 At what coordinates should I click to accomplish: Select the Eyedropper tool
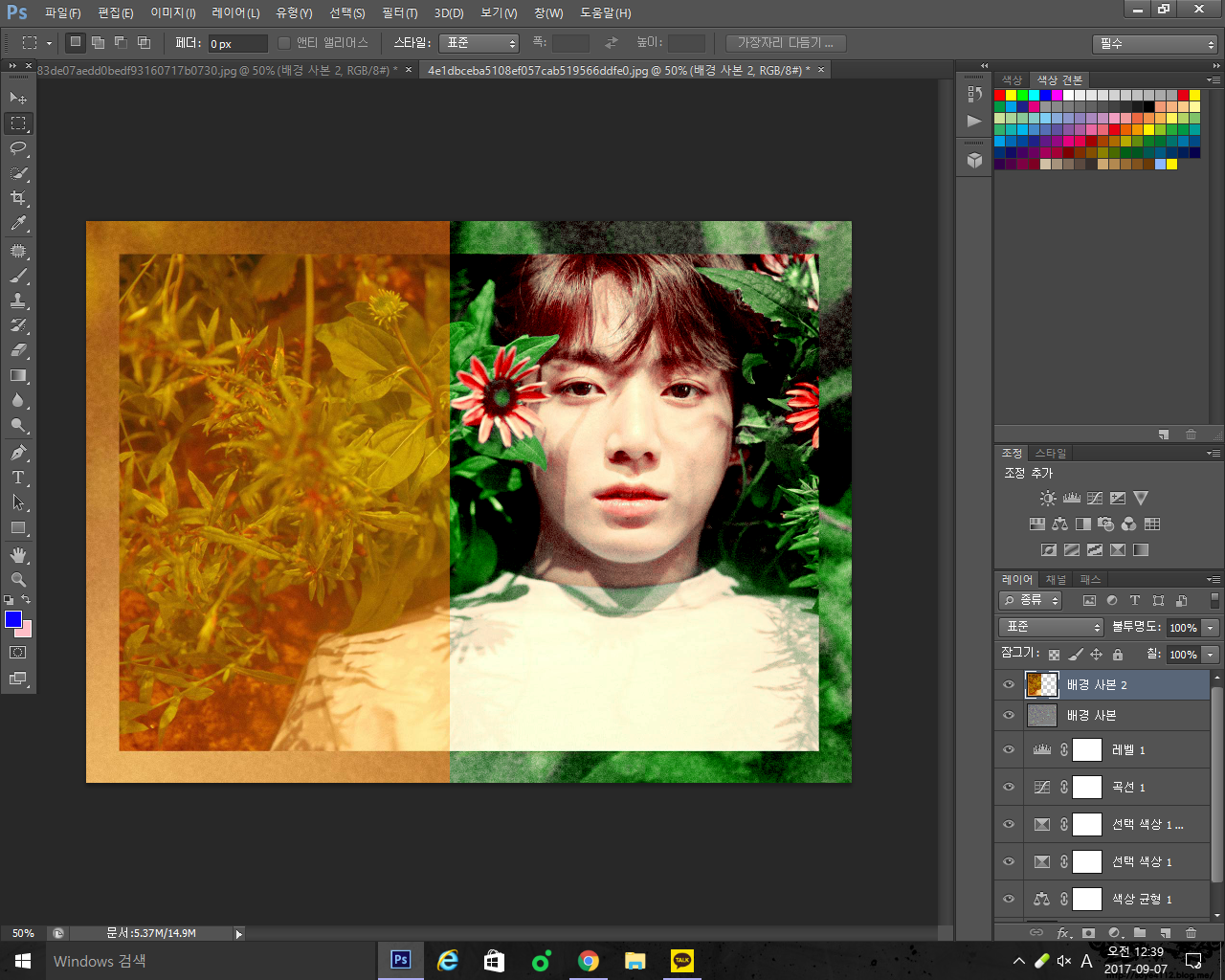tap(18, 224)
